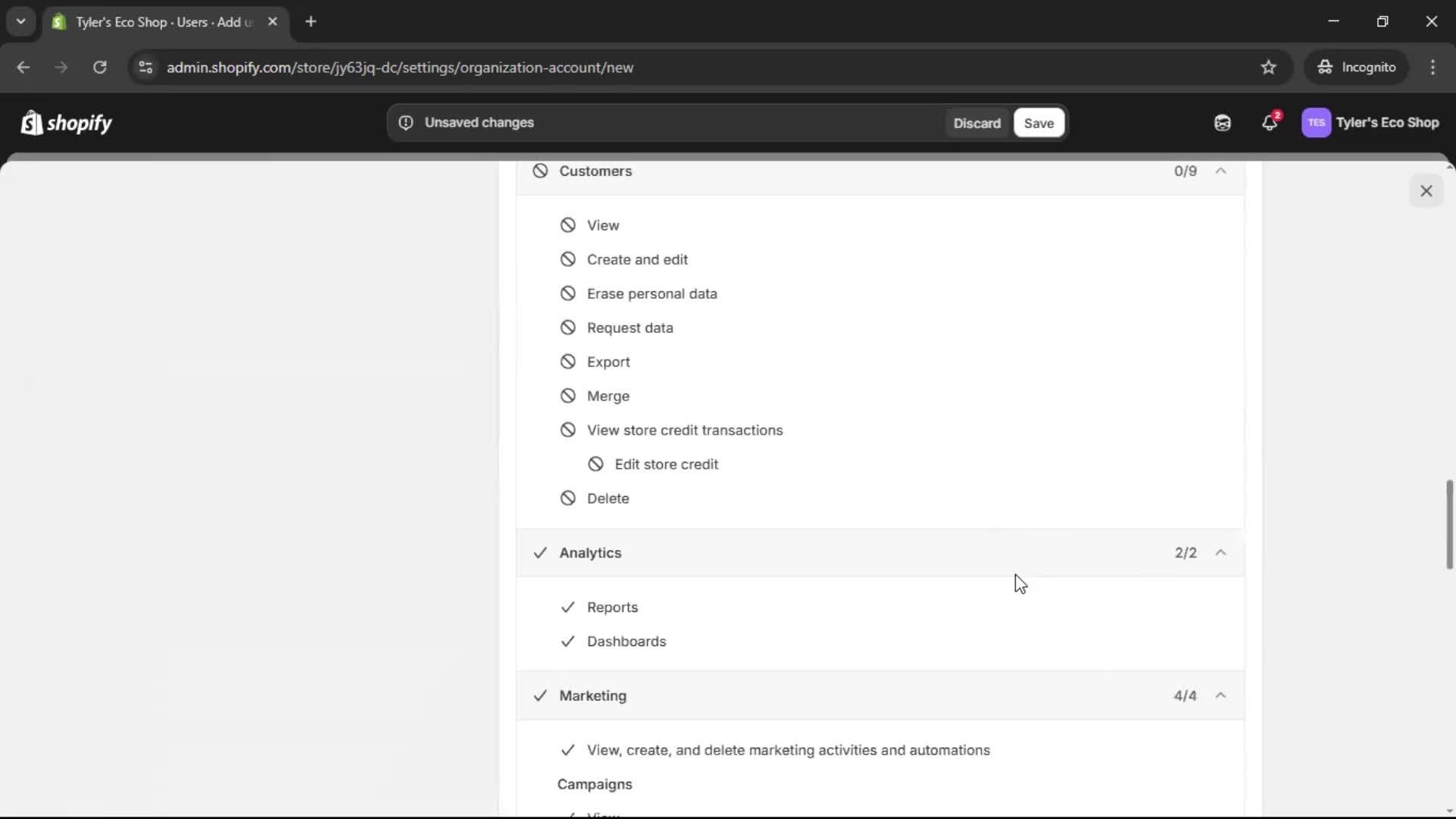Click the prohibited icon beside Erase personal data

[x=568, y=293]
